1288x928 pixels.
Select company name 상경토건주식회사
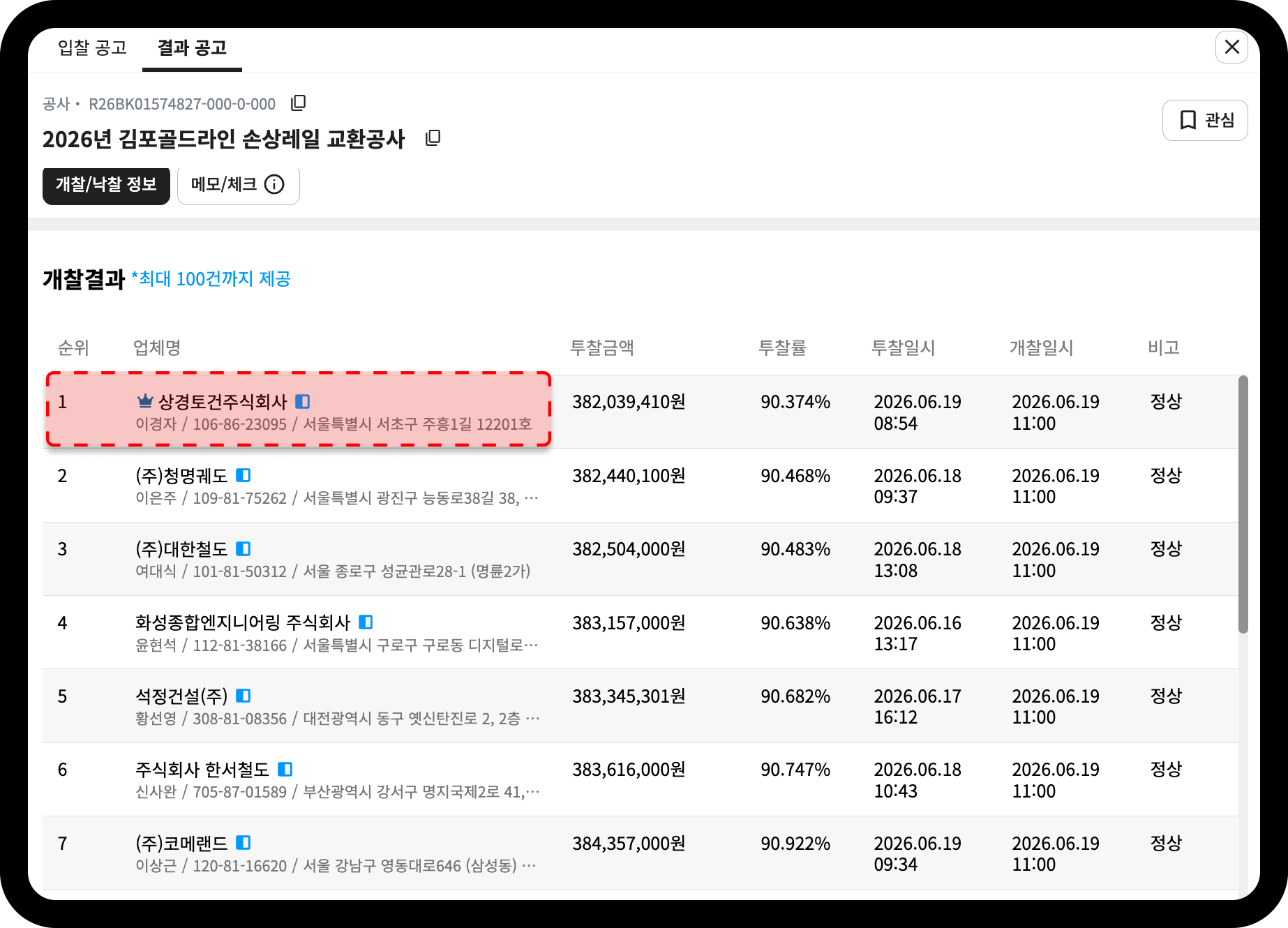pos(223,402)
